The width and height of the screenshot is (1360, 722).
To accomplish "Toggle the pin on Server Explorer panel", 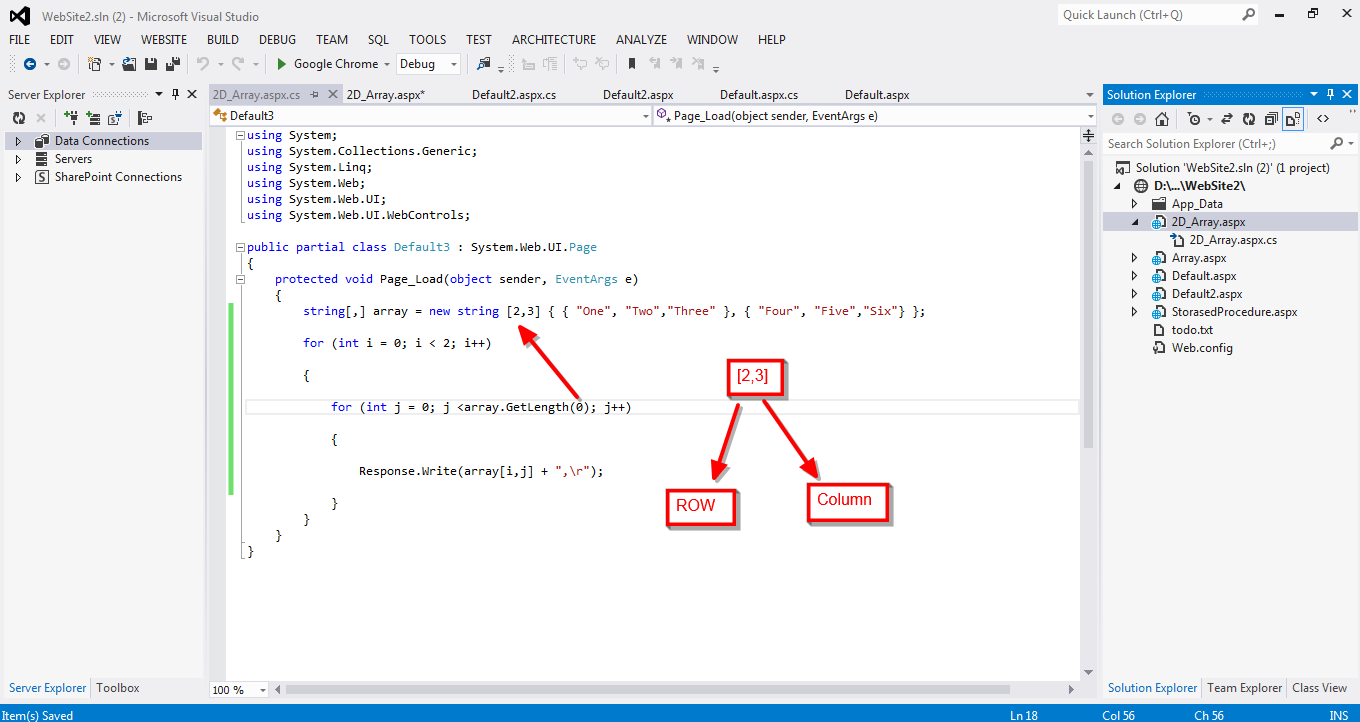I will pyautogui.click(x=174, y=94).
